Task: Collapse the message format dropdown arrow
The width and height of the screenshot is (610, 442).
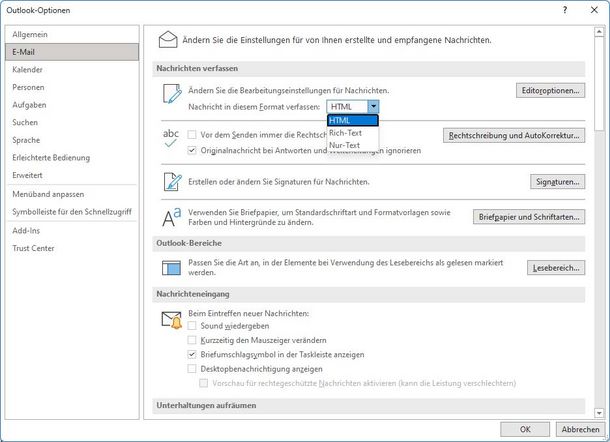Action: tap(373, 107)
